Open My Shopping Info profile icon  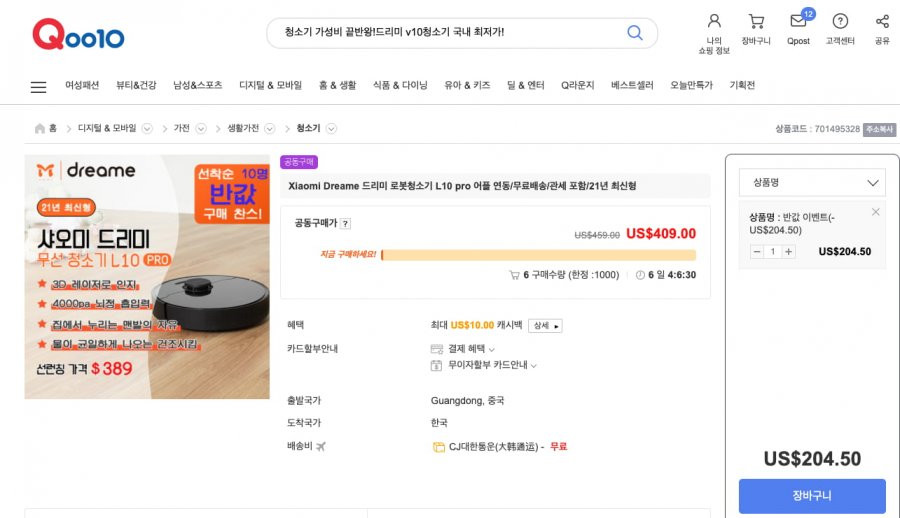[x=714, y=21]
